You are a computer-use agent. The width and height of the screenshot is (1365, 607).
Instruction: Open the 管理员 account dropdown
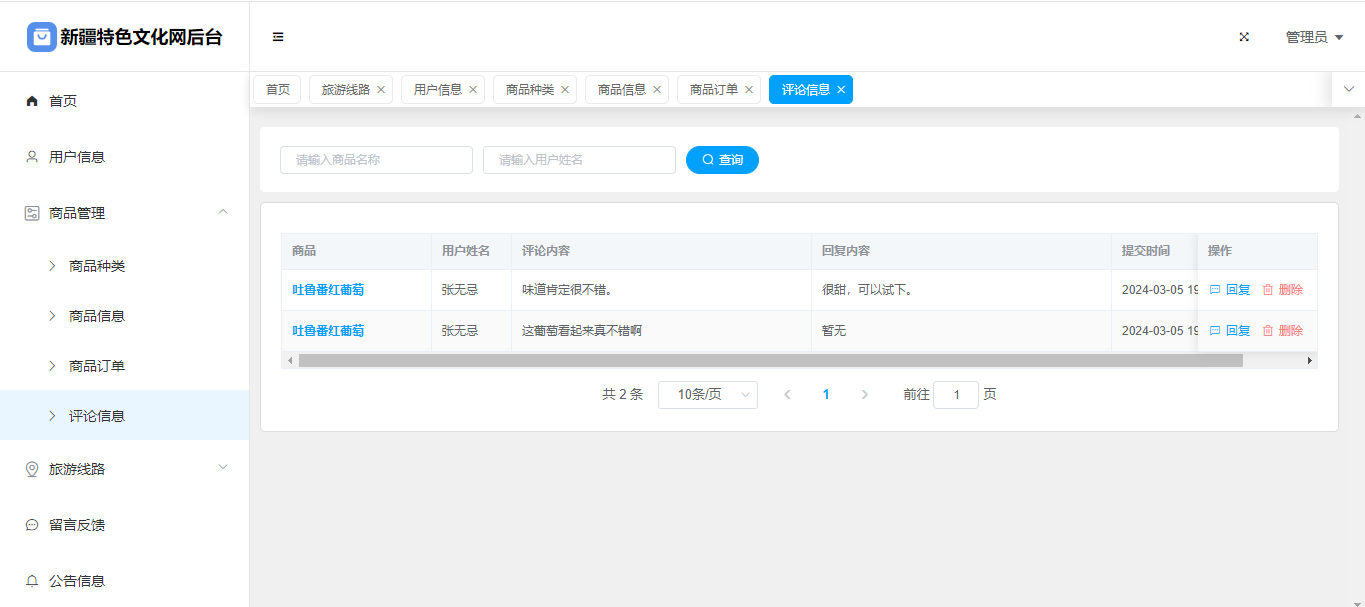click(x=1313, y=37)
